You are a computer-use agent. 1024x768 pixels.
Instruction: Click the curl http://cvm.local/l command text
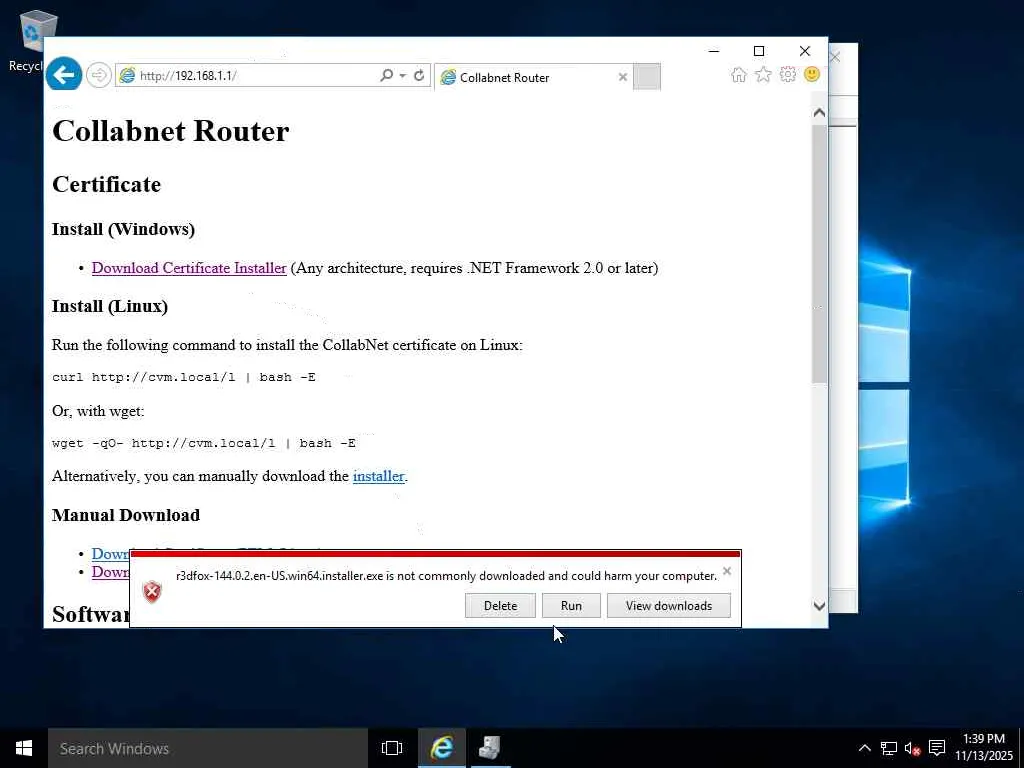(184, 377)
